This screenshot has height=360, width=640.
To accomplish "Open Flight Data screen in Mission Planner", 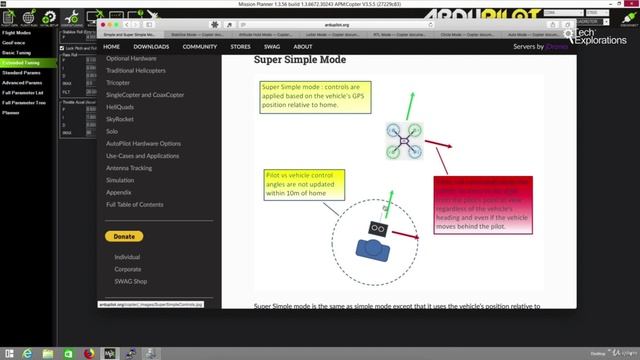I will (9, 18).
